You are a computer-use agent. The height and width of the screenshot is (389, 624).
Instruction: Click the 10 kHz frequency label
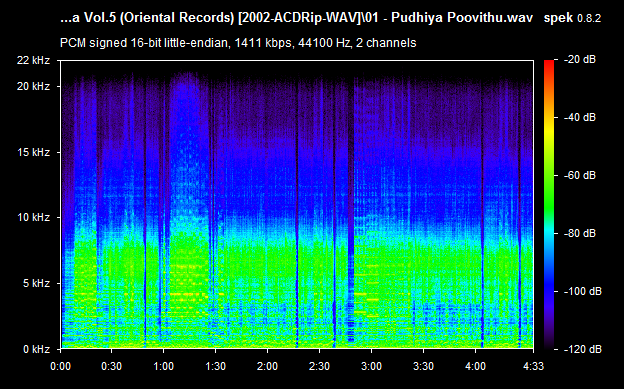pos(33,217)
